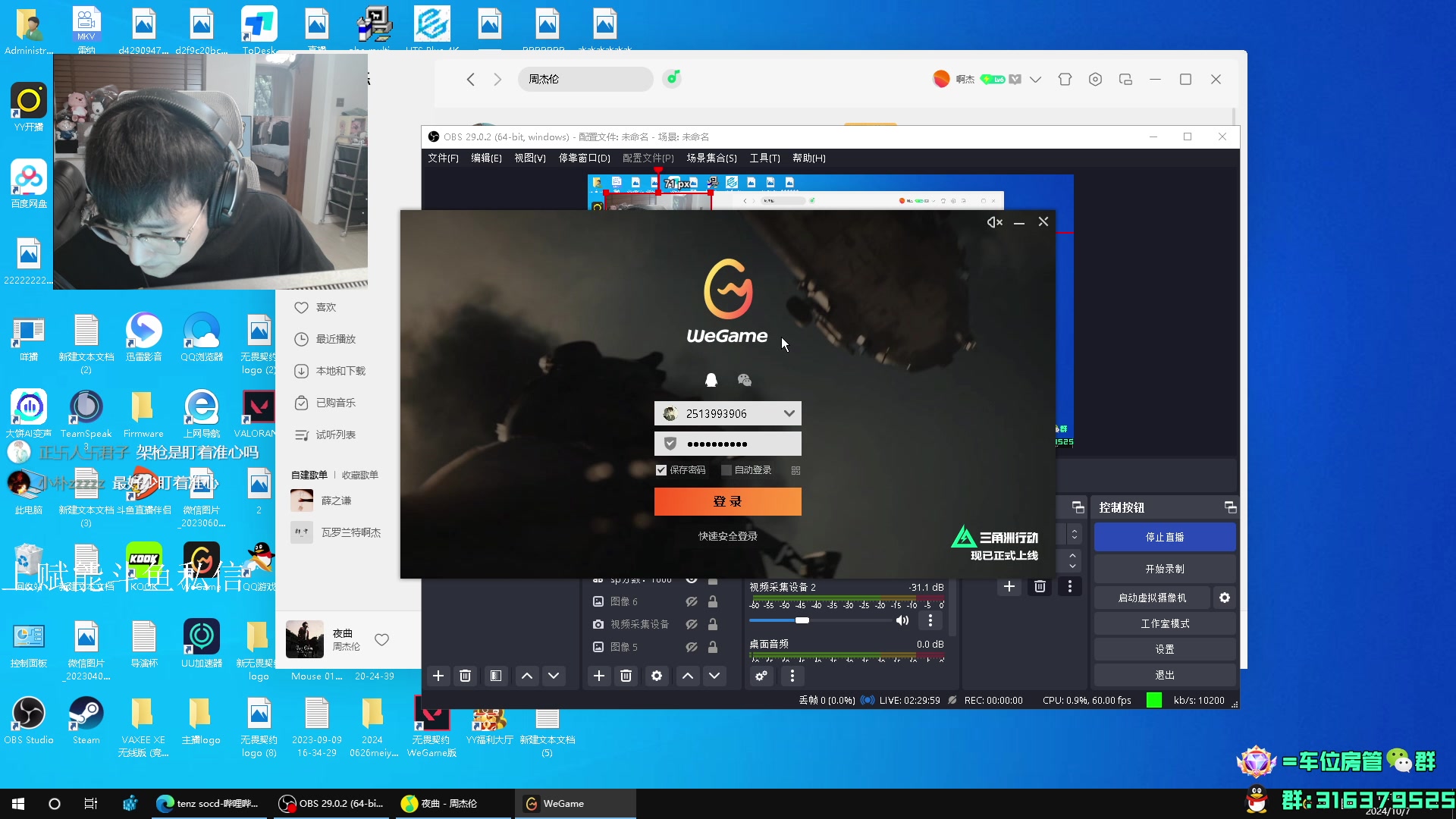Viewport: 1456px width, 819px height.
Task: Open 停靠窗口(D) menu in OBS
Action: pos(584,158)
